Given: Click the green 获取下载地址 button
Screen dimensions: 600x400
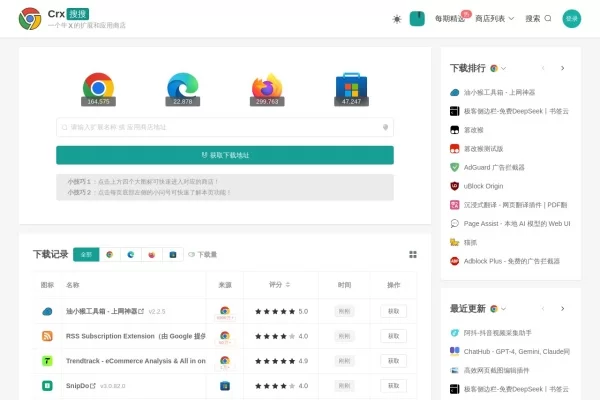Looking at the screenshot, I should point(225,155).
